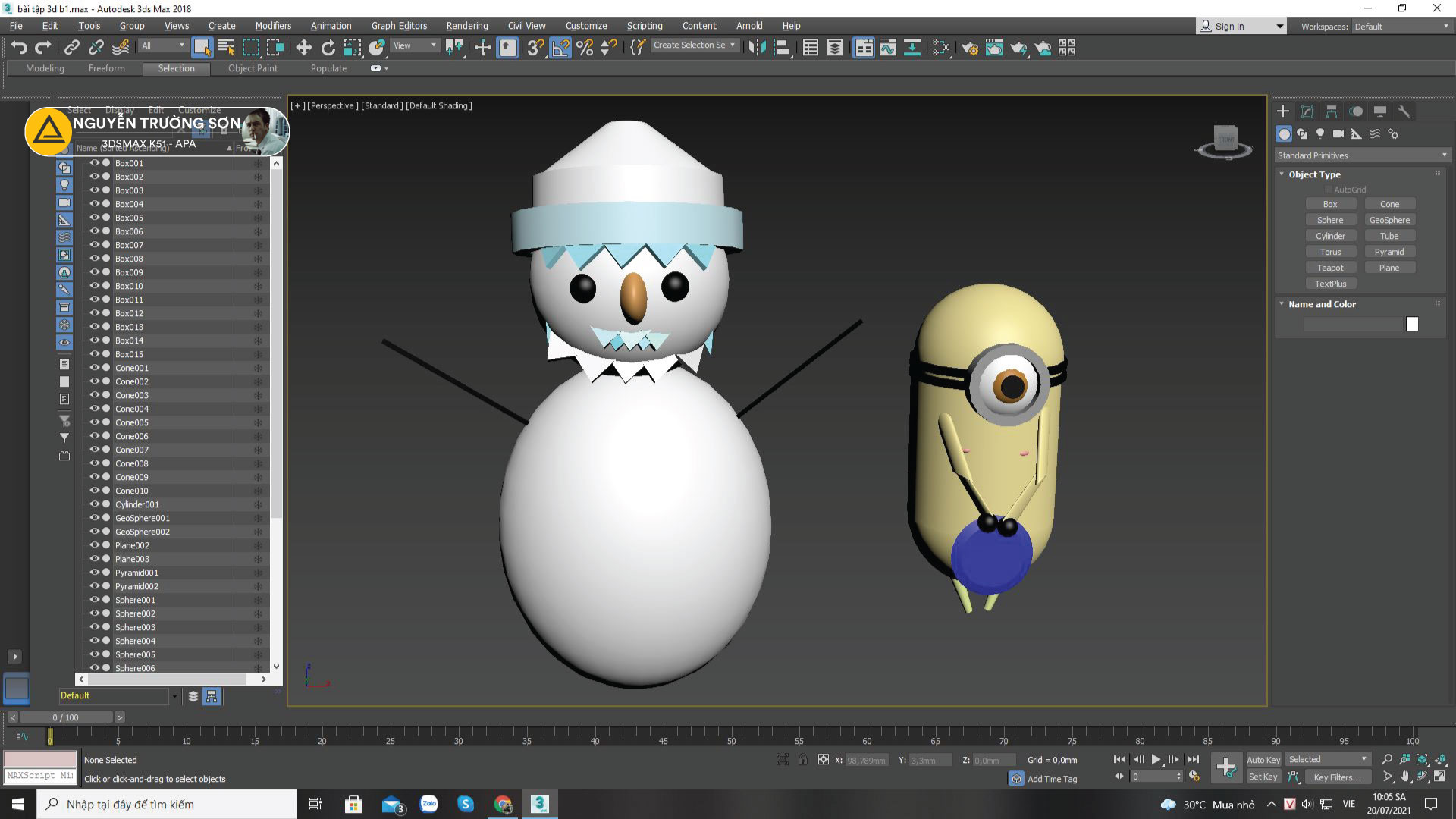Screen dimensions: 1456x819
Task: Hide Box005 using its eye icon
Action: (95, 218)
